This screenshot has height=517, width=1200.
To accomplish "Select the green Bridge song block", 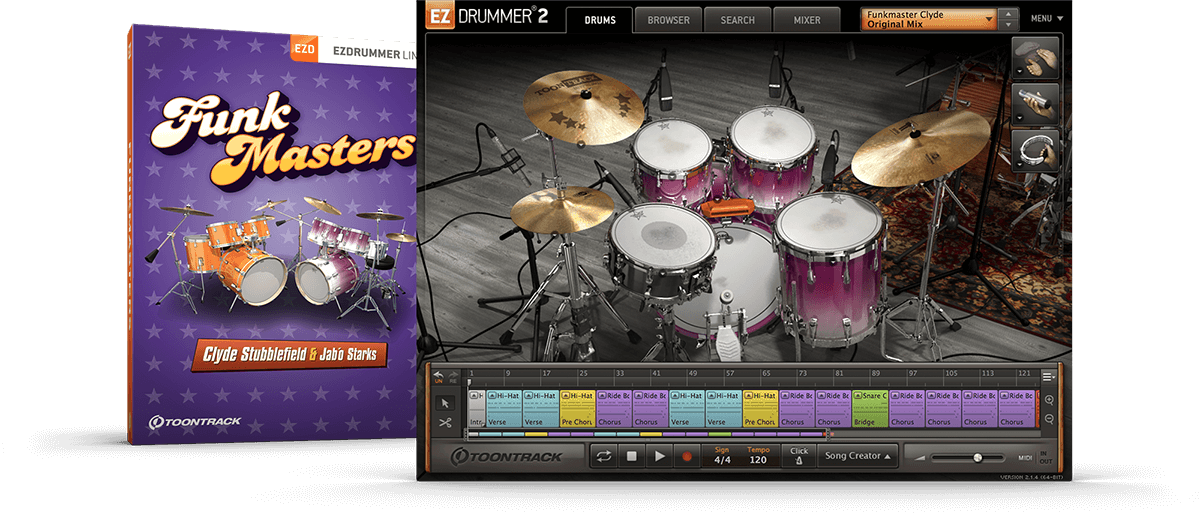I will click(870, 408).
